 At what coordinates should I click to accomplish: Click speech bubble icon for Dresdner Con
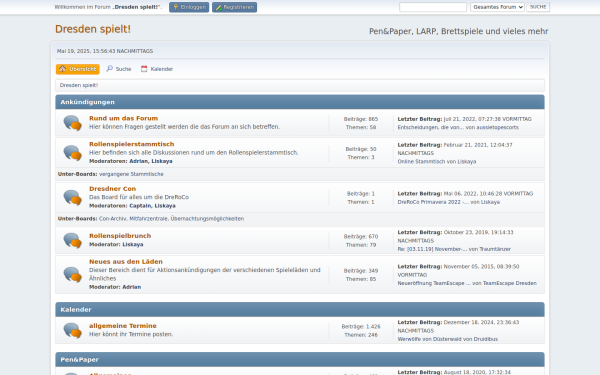point(73,197)
